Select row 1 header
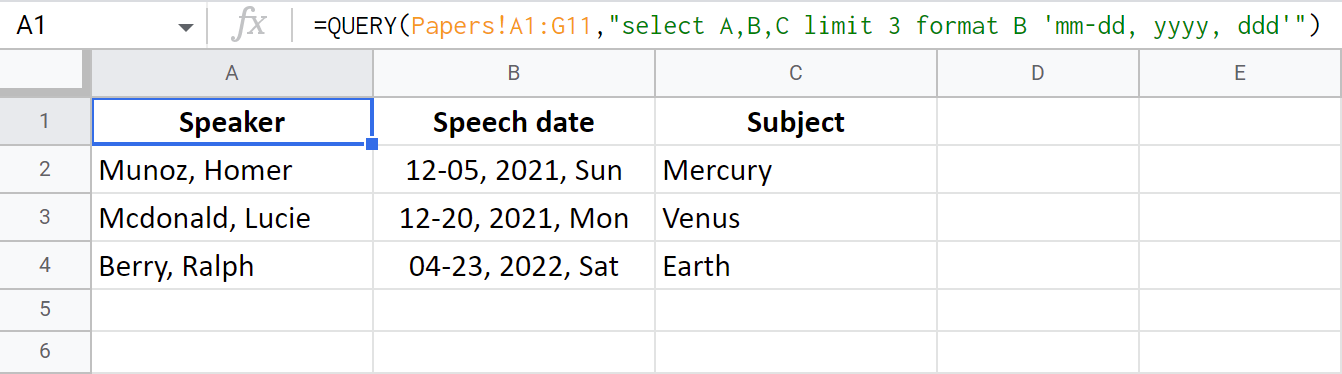 [x=45, y=122]
